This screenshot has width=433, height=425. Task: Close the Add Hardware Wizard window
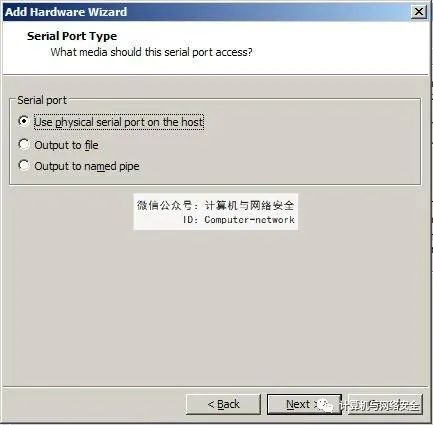coord(419,12)
